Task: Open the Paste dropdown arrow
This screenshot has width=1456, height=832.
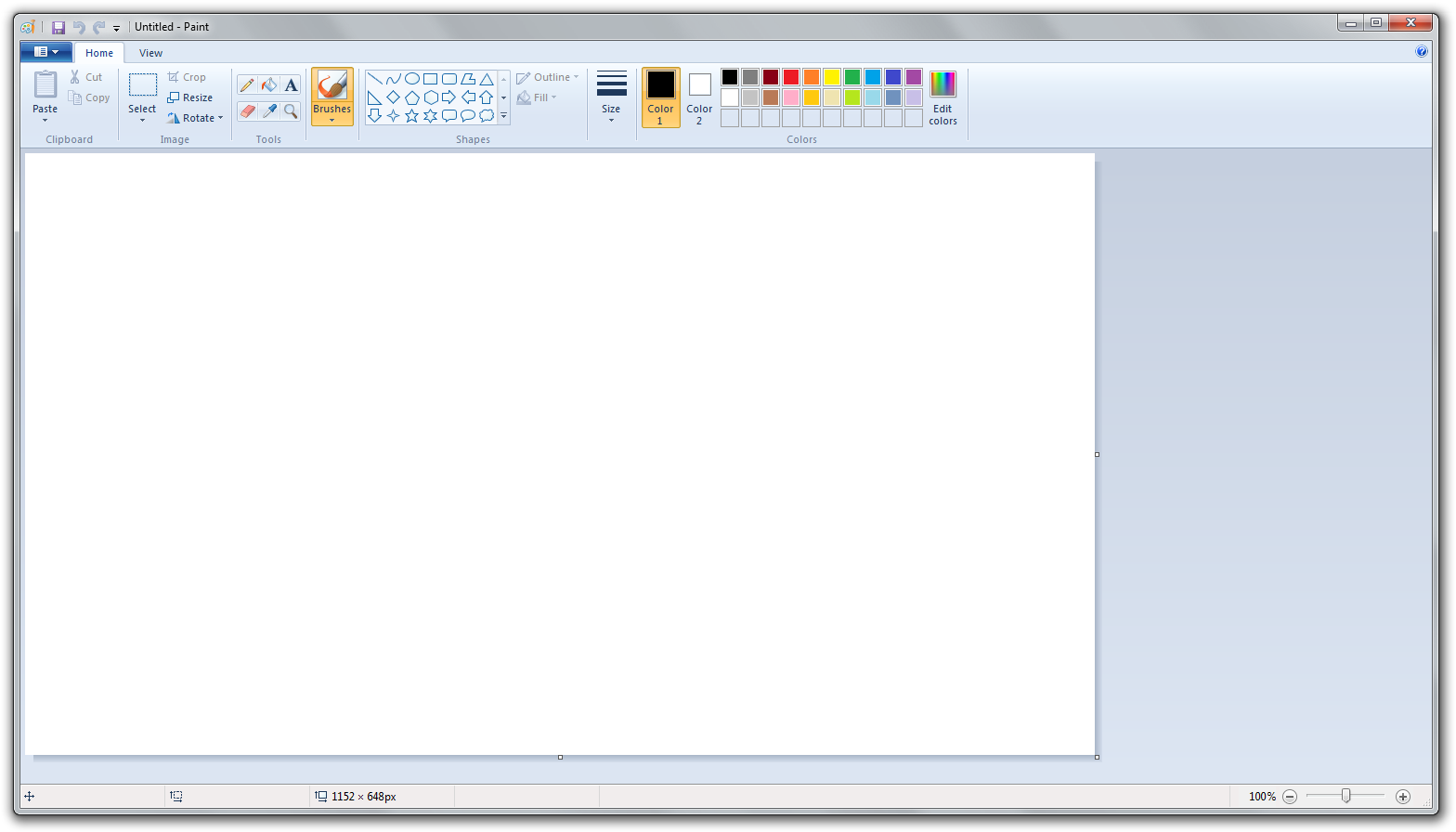Action: point(45,120)
